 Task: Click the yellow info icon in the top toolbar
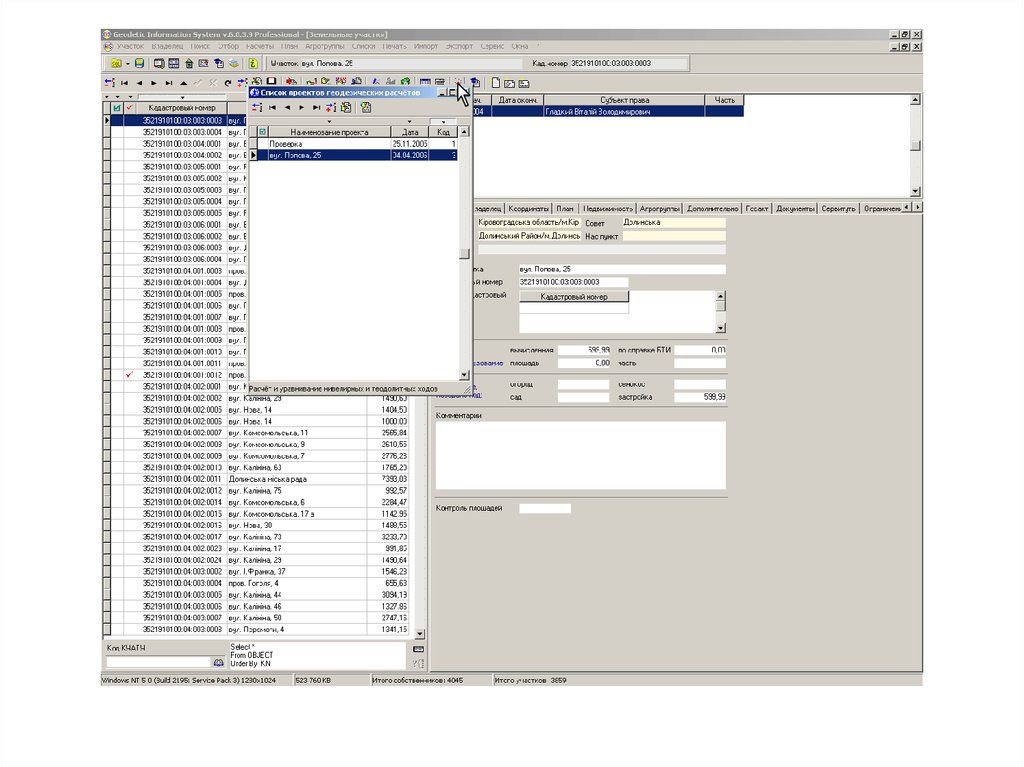(253, 63)
